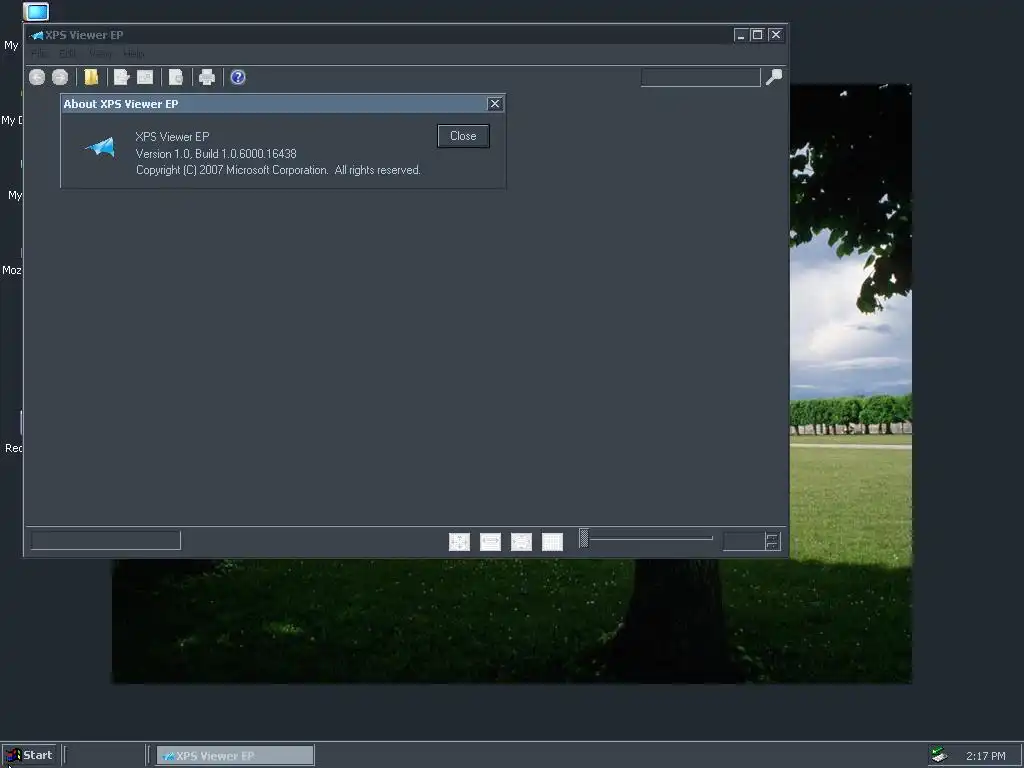This screenshot has height=768, width=1024.
Task: Click the 'Version 1.0, Build 1.0.6000.16438' text
Action: click(x=216, y=153)
